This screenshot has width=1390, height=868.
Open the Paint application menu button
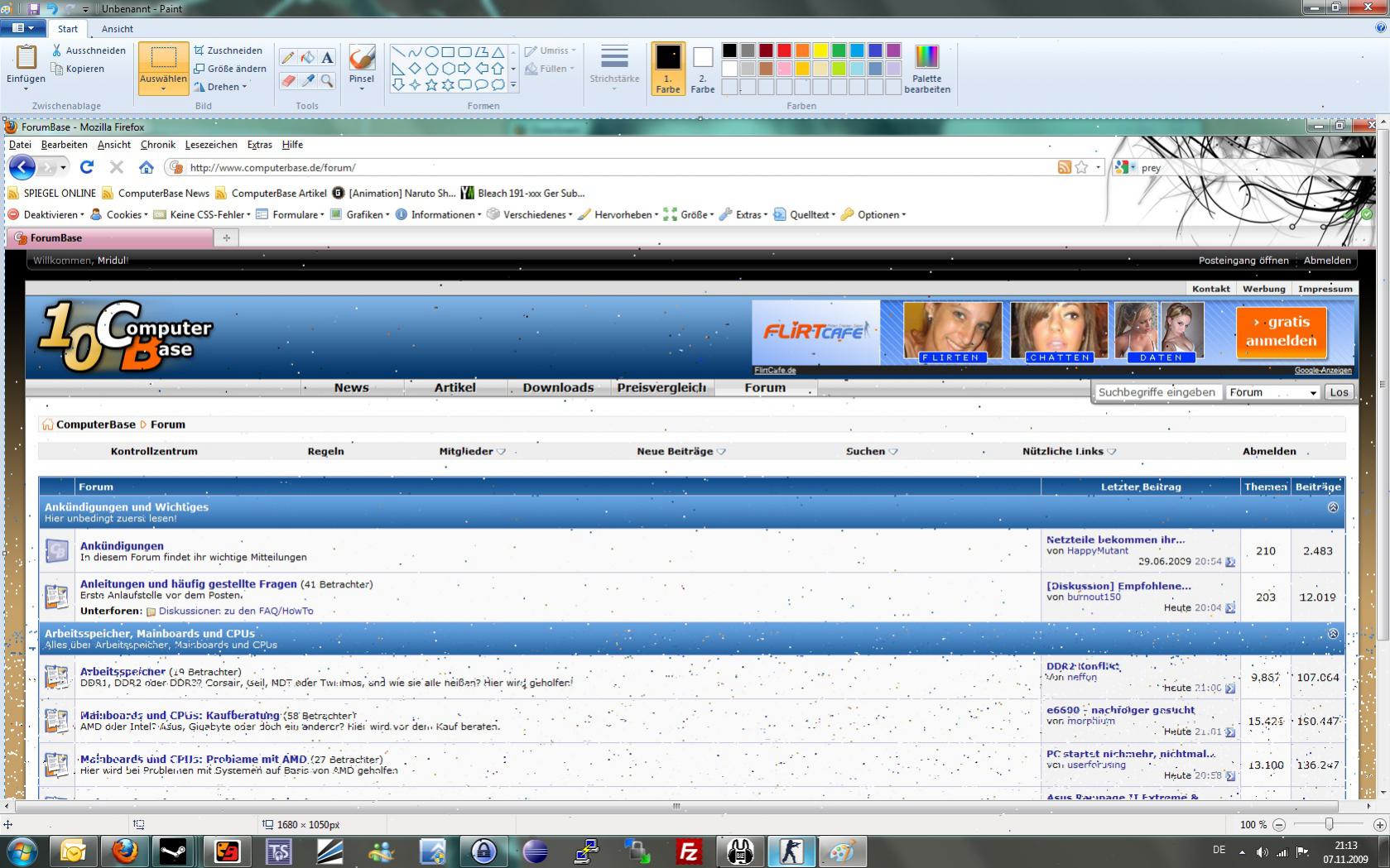pyautogui.click(x=22, y=28)
